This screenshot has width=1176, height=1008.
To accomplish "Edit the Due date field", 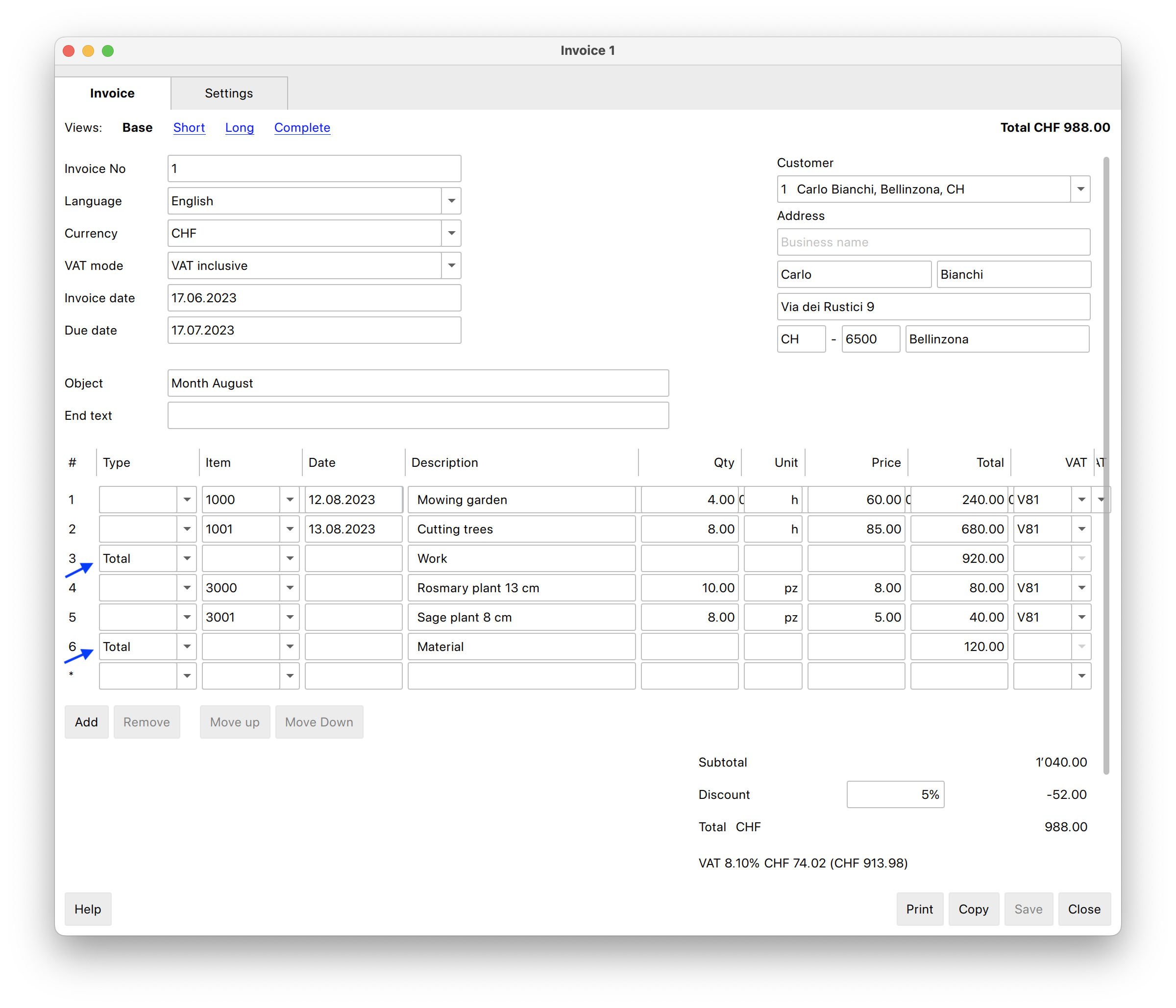I will pos(314,330).
